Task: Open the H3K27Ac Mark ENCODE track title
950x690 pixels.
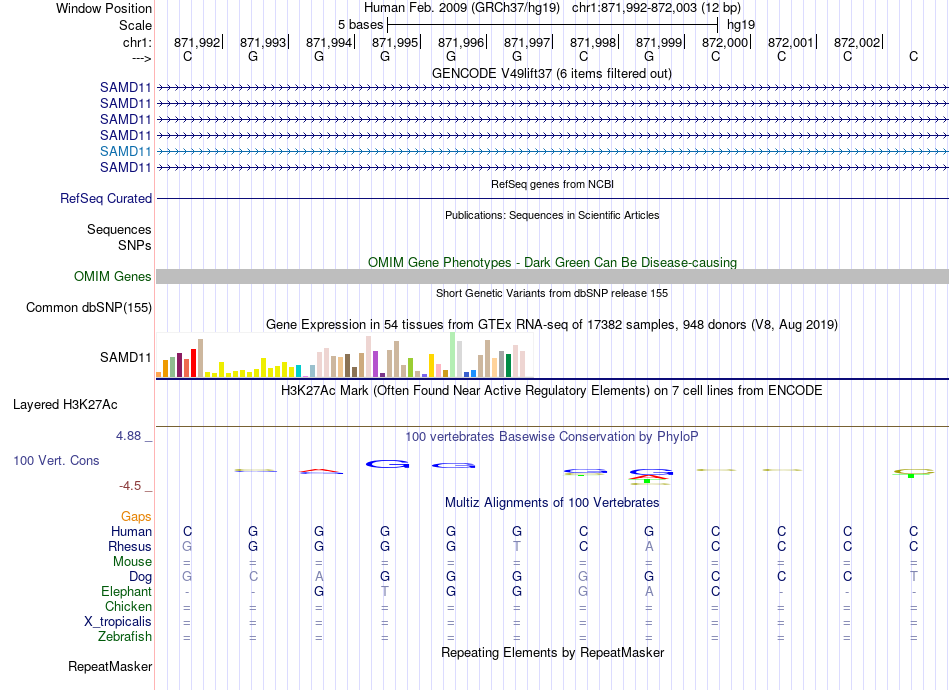Action: coord(551,391)
